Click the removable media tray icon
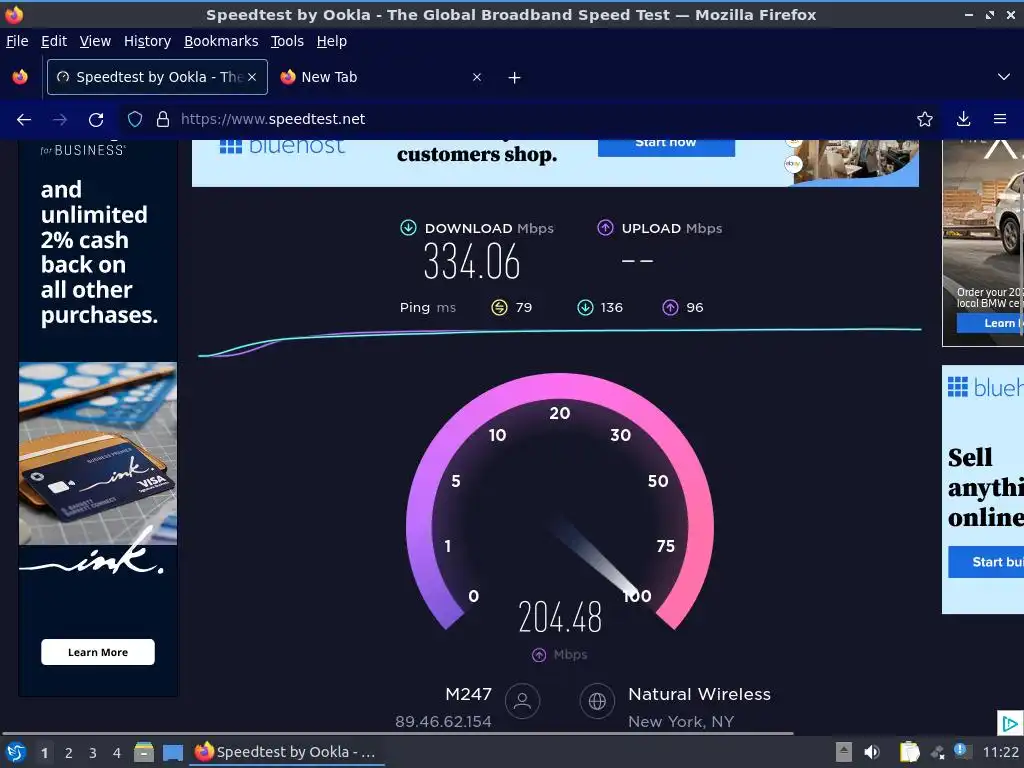Screen dimensions: 1024x768 point(844,752)
